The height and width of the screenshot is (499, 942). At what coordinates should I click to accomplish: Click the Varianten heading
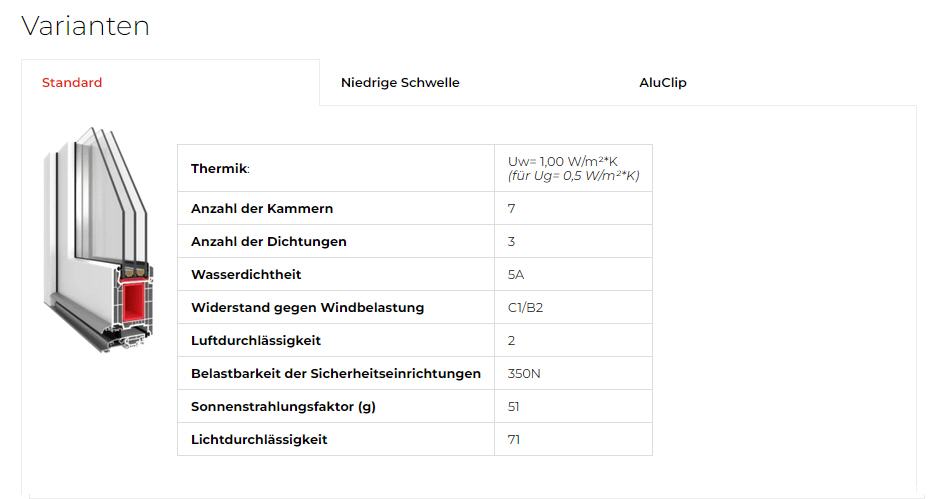[85, 26]
